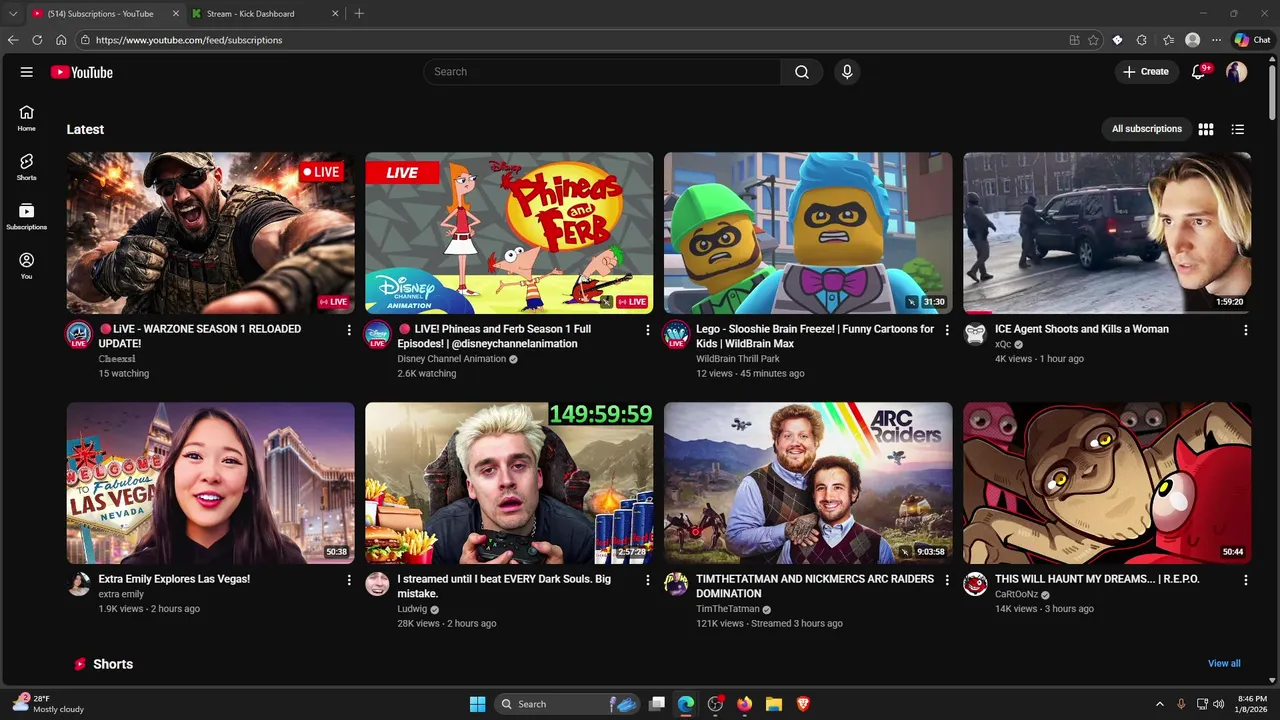
Task: Play the R.E.P.O. cartoon thumbnail
Action: tap(1107, 483)
